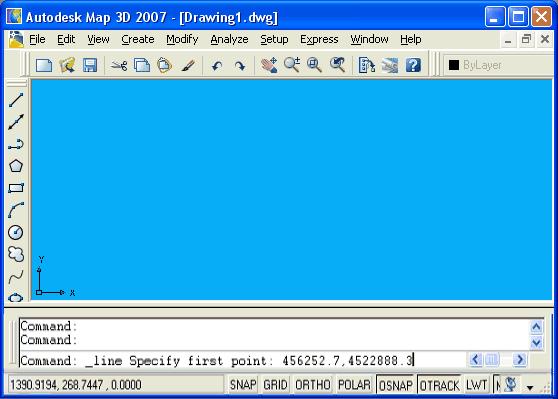The image size is (558, 399).
Task: Select the Construction Line tool
Action: pos(16,122)
